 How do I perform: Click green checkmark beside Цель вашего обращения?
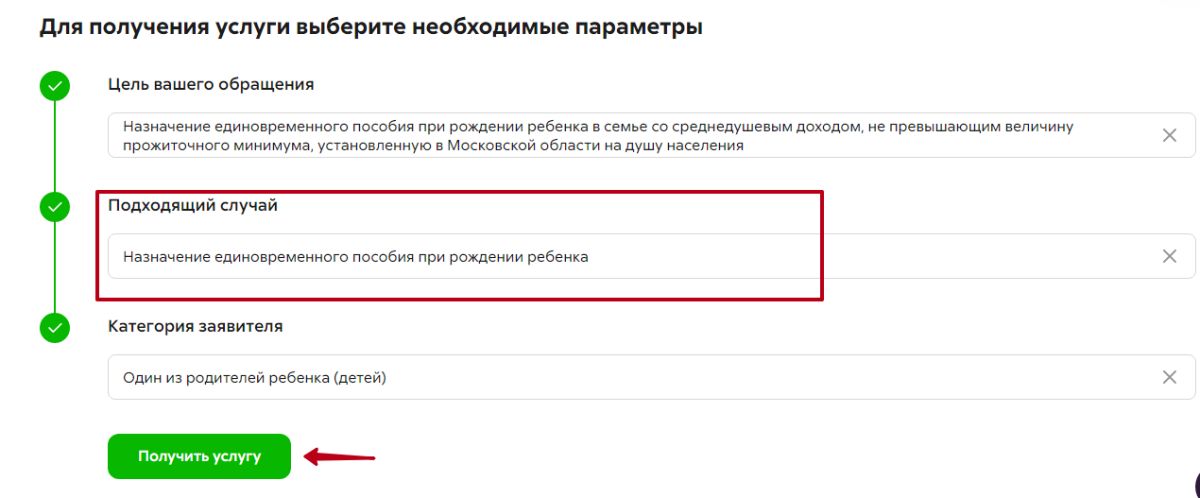(55, 86)
